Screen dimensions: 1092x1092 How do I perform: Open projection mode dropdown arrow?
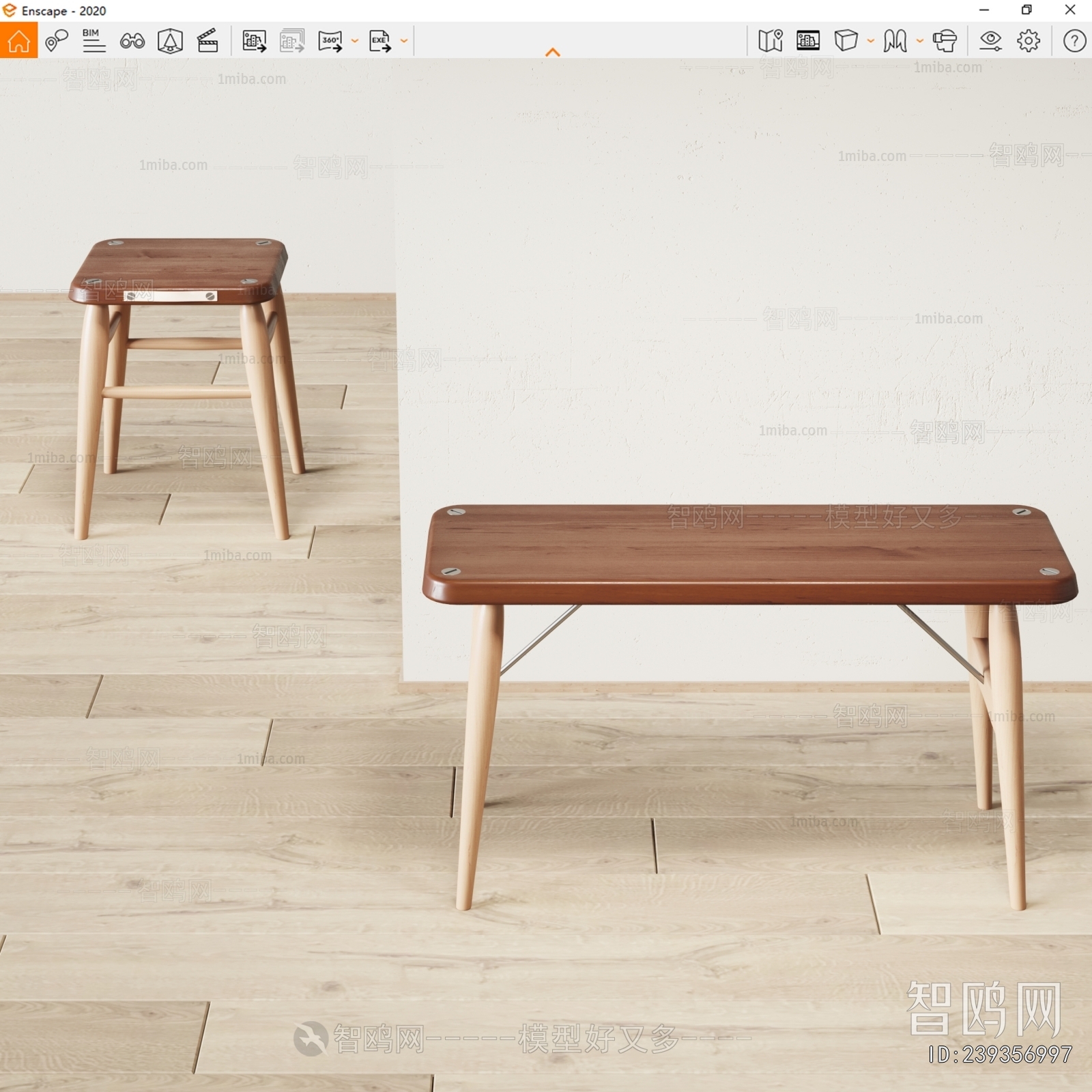[871, 41]
